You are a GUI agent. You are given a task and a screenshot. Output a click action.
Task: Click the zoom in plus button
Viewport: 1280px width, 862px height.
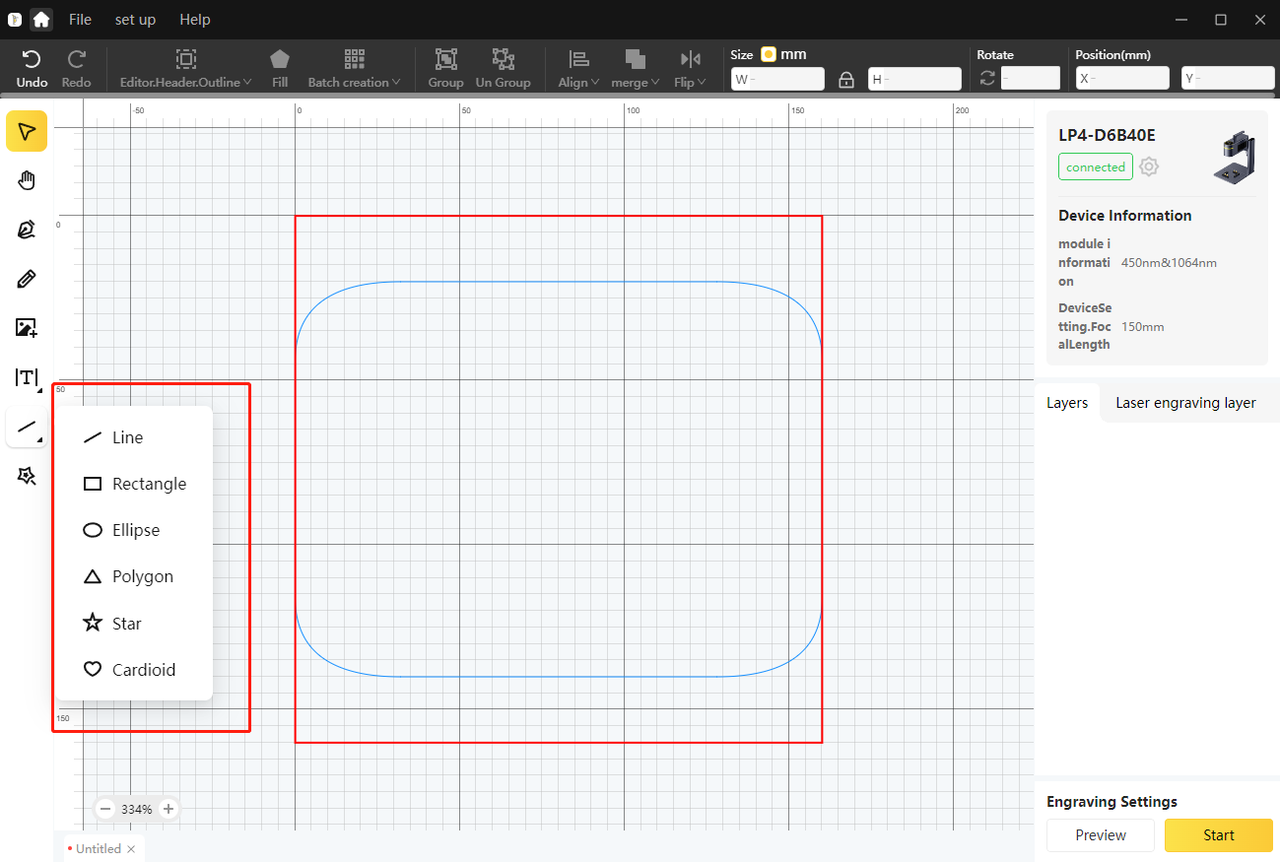pyautogui.click(x=168, y=809)
